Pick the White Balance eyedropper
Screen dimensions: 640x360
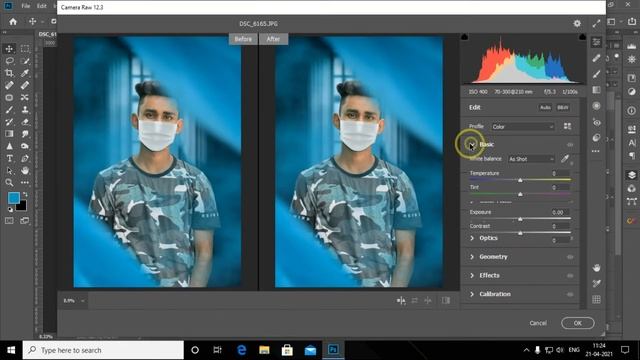[x=565, y=158]
